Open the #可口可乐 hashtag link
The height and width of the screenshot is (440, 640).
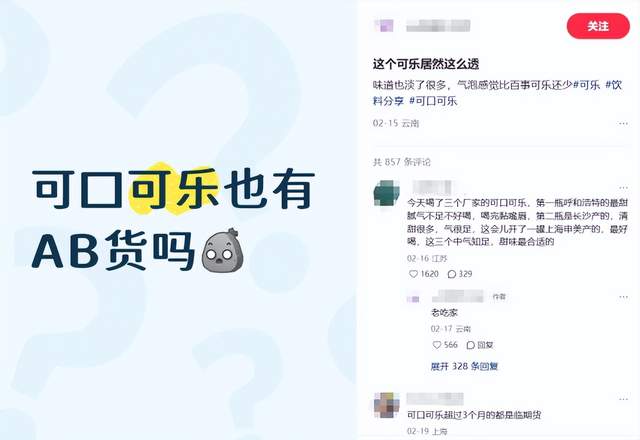pyautogui.click(x=433, y=101)
